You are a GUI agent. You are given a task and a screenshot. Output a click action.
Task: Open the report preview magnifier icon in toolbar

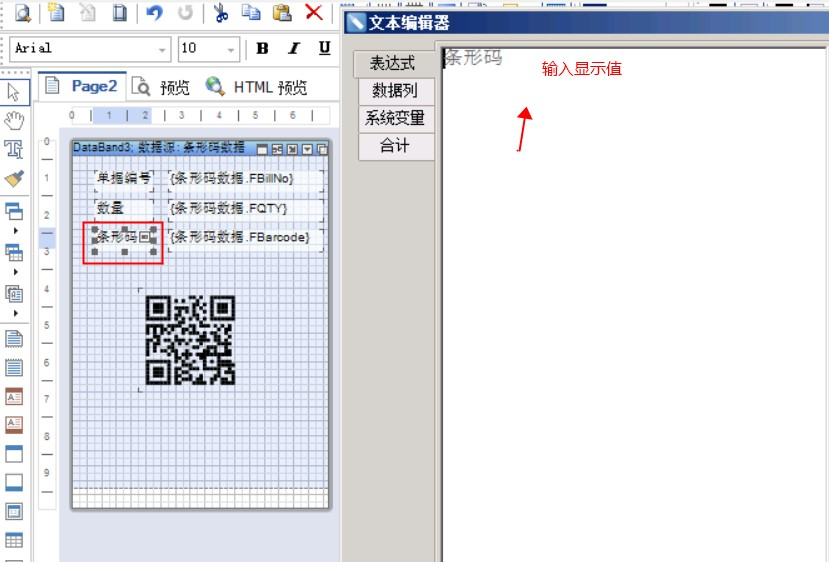22,12
